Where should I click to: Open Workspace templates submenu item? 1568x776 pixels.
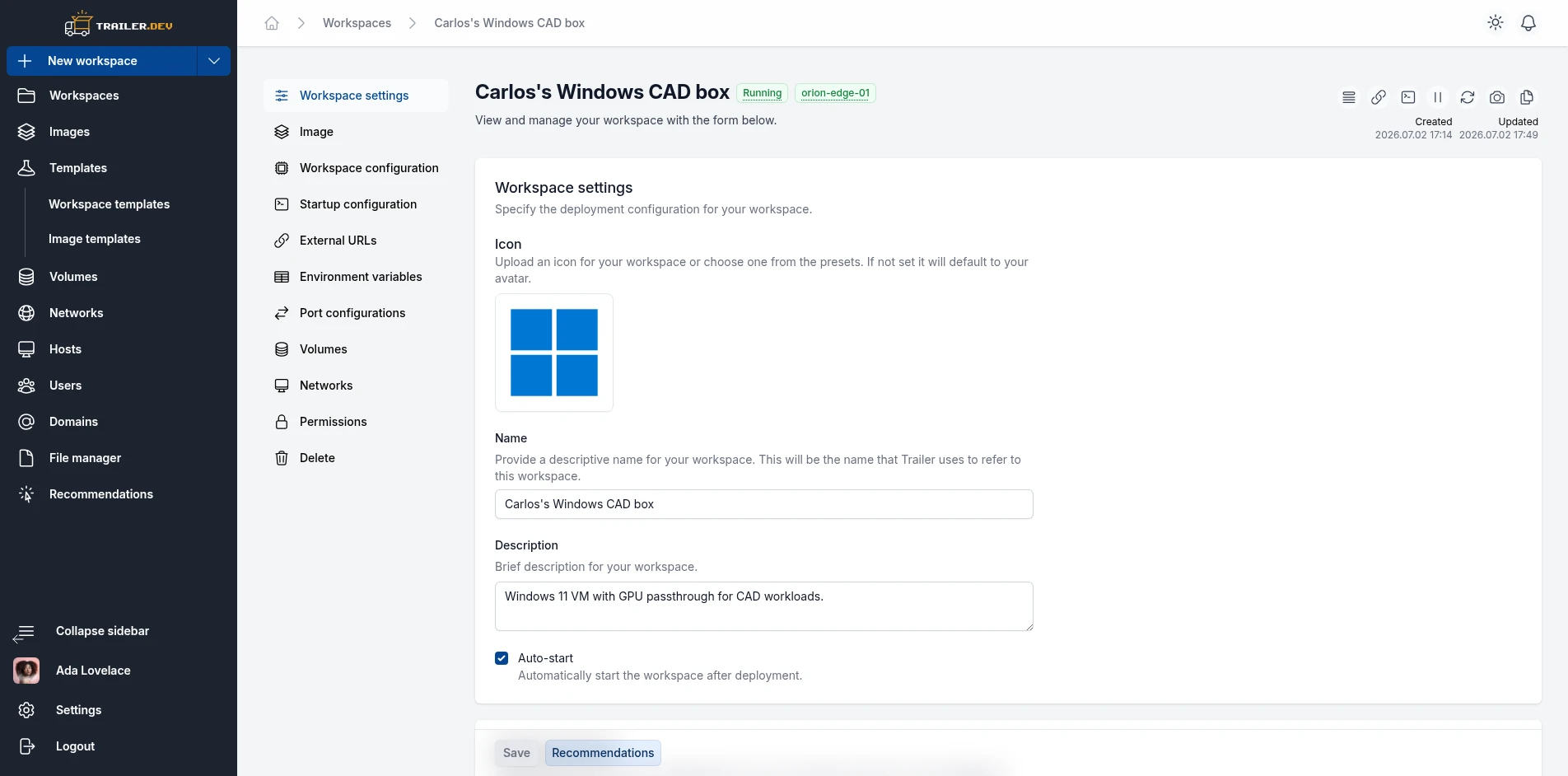109,204
